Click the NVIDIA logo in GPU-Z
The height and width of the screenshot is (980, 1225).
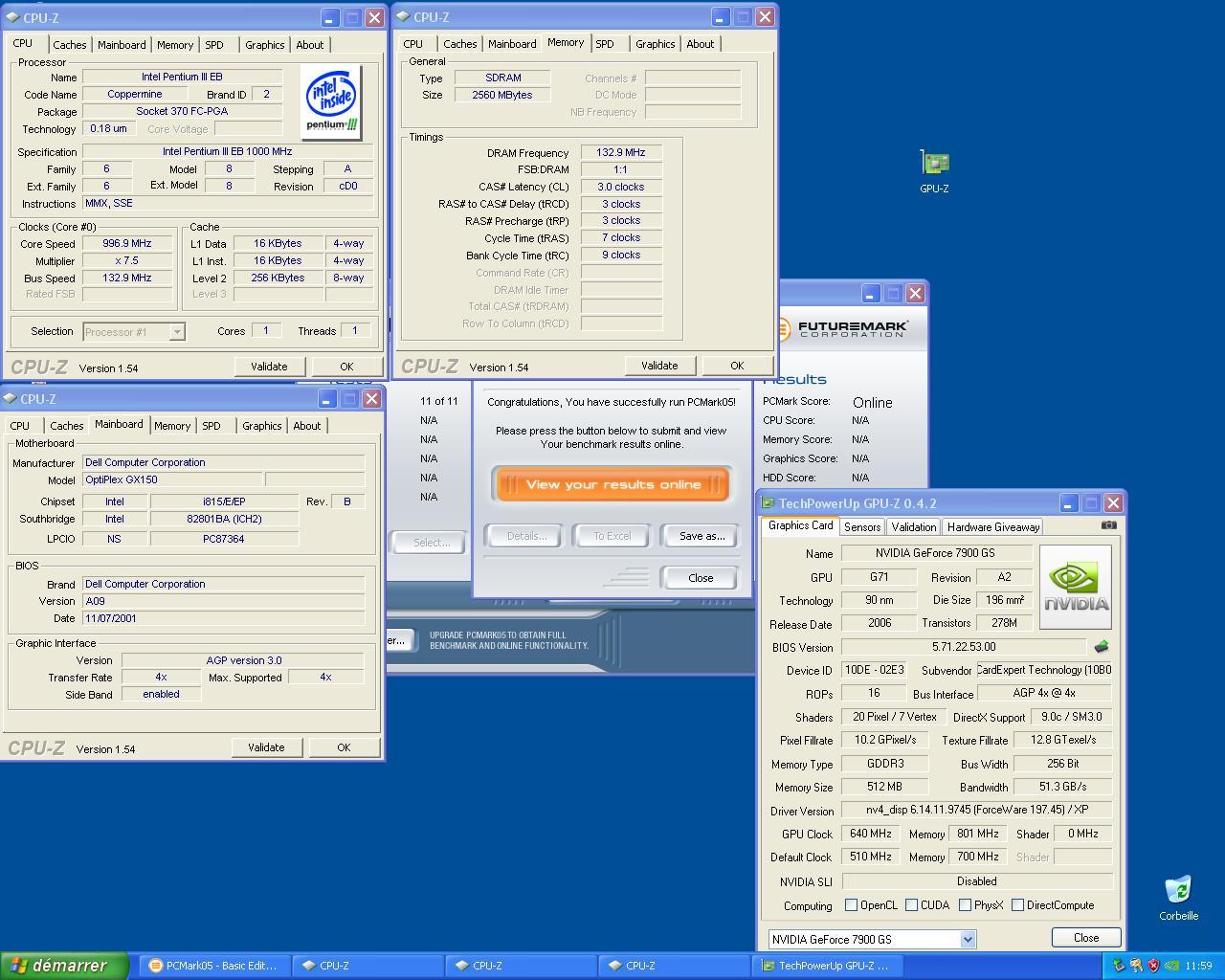point(1076,587)
